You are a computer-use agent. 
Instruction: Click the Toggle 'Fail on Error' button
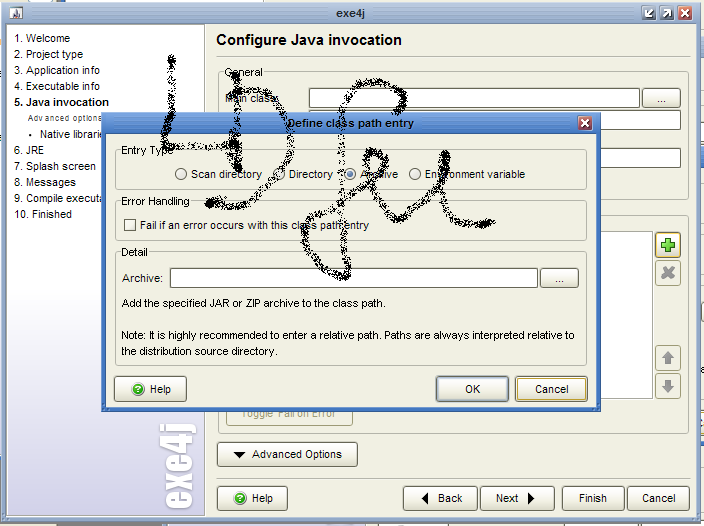pos(288,417)
